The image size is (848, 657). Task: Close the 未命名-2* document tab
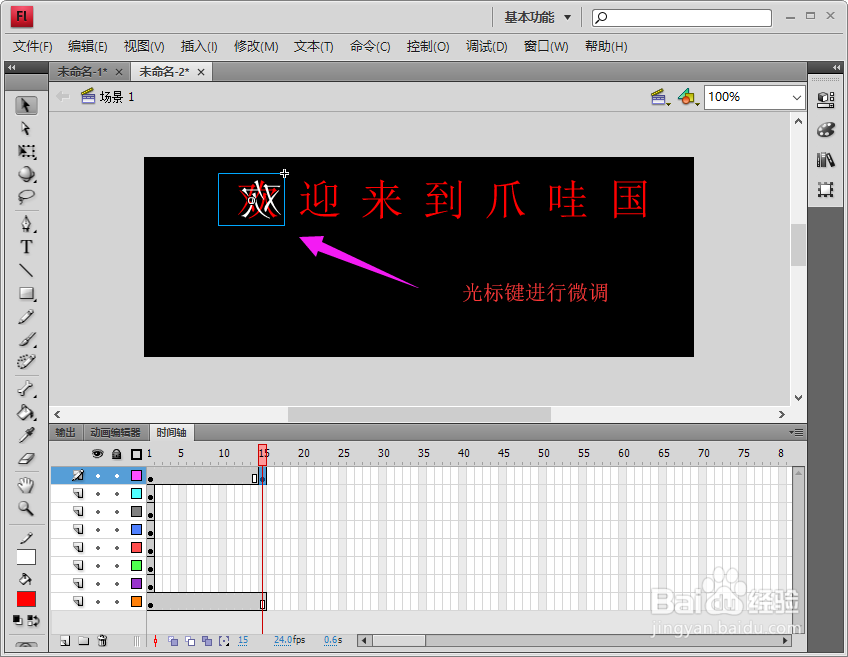coord(201,72)
